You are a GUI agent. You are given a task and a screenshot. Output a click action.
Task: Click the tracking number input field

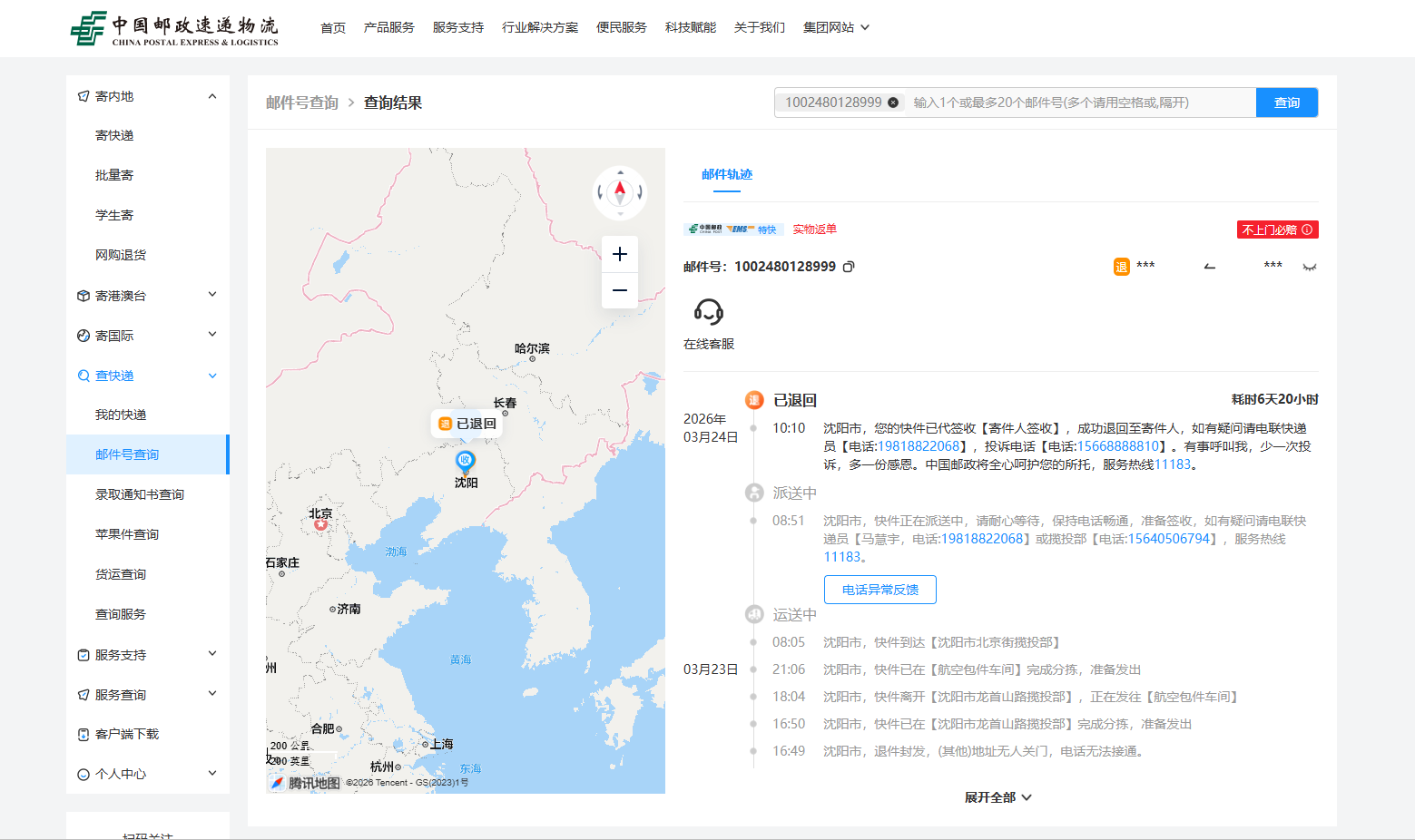click(1080, 103)
